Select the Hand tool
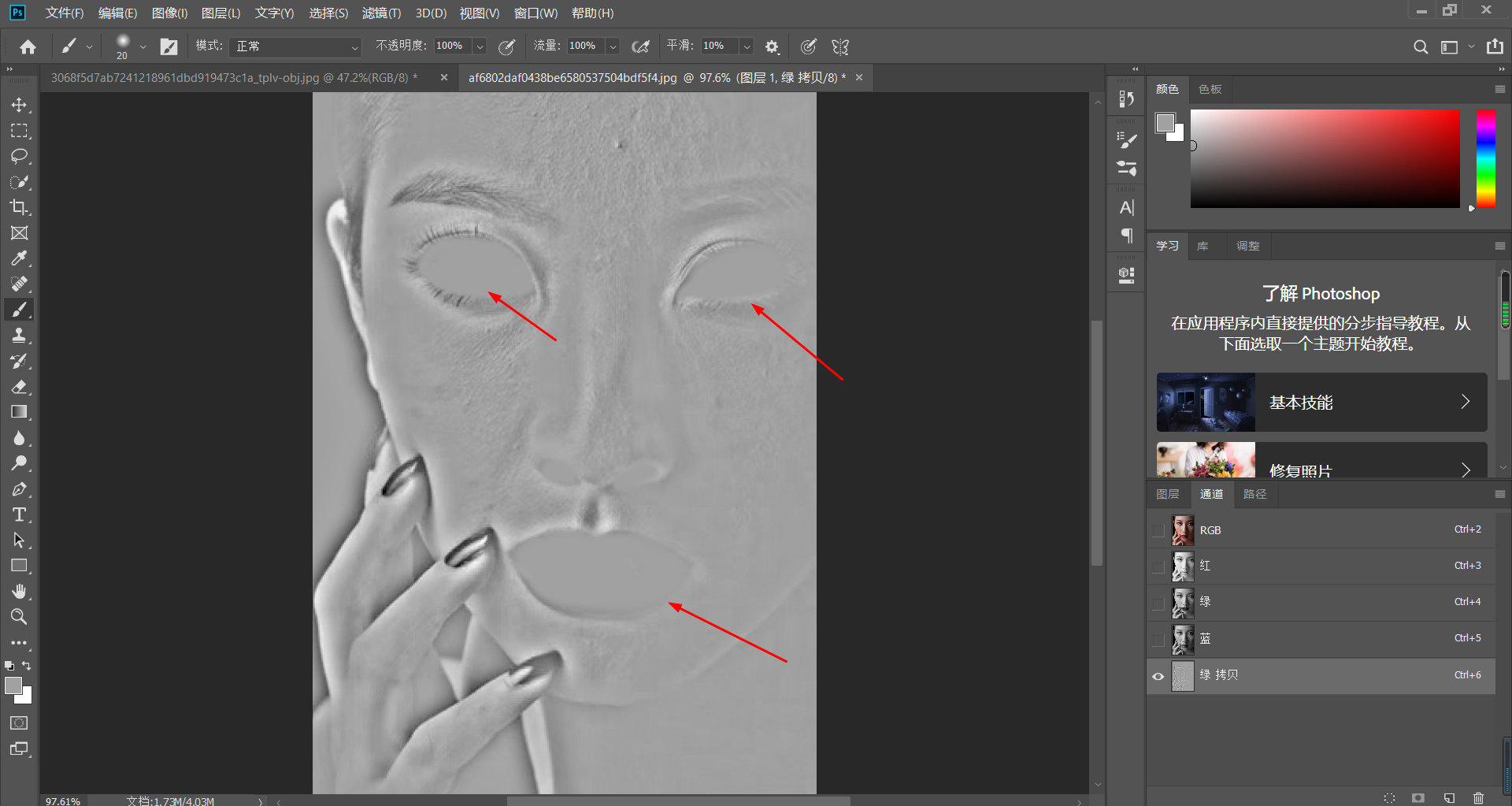Viewport: 1512px width, 806px height. pyautogui.click(x=19, y=591)
